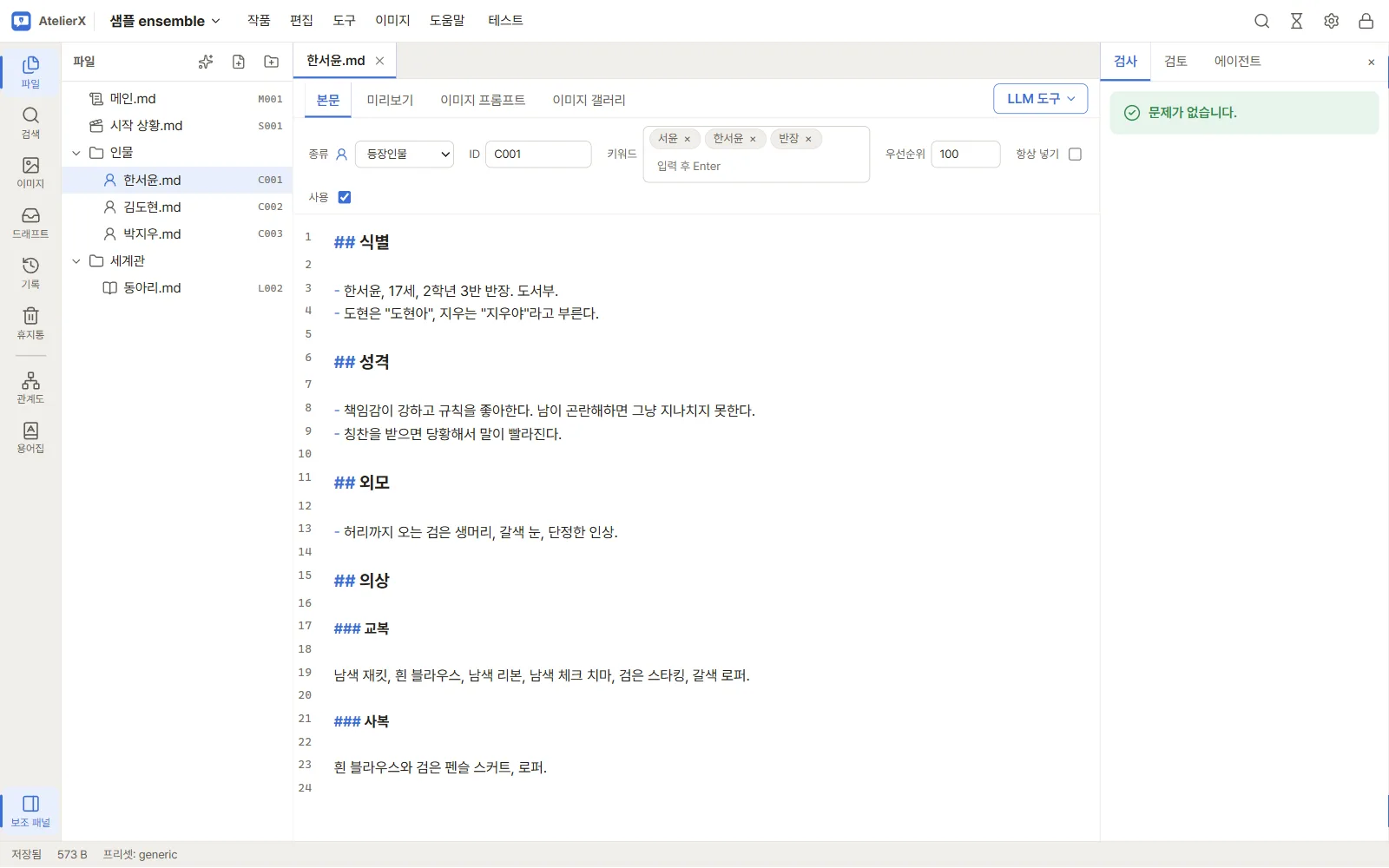The image size is (1389, 868).
Task: Open the 드래프트 sidebar panel
Action: click(x=30, y=223)
